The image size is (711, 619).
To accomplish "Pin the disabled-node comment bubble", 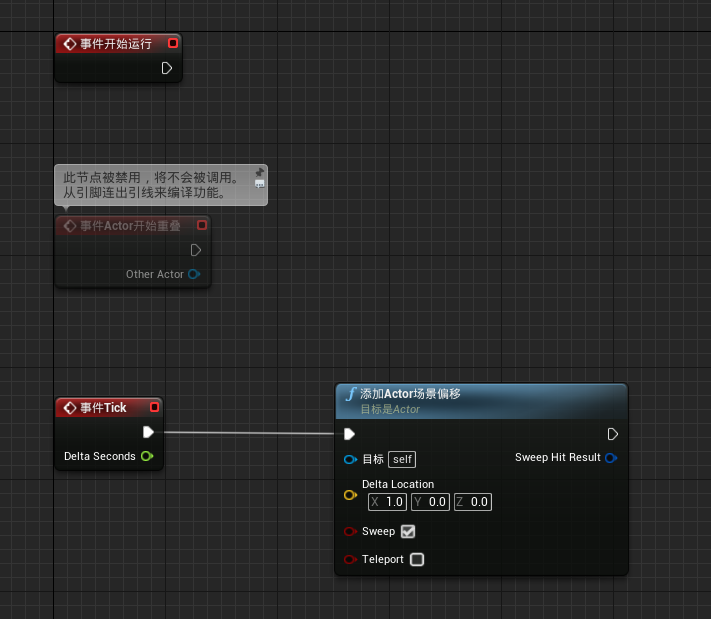I will 260,172.
